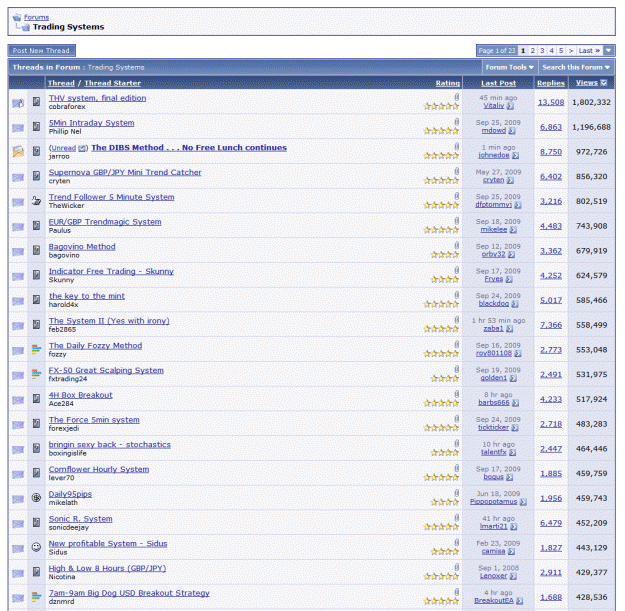Sort threads by Replies column
Image resolution: width=625 pixels, height=611 pixels.
tap(551, 83)
